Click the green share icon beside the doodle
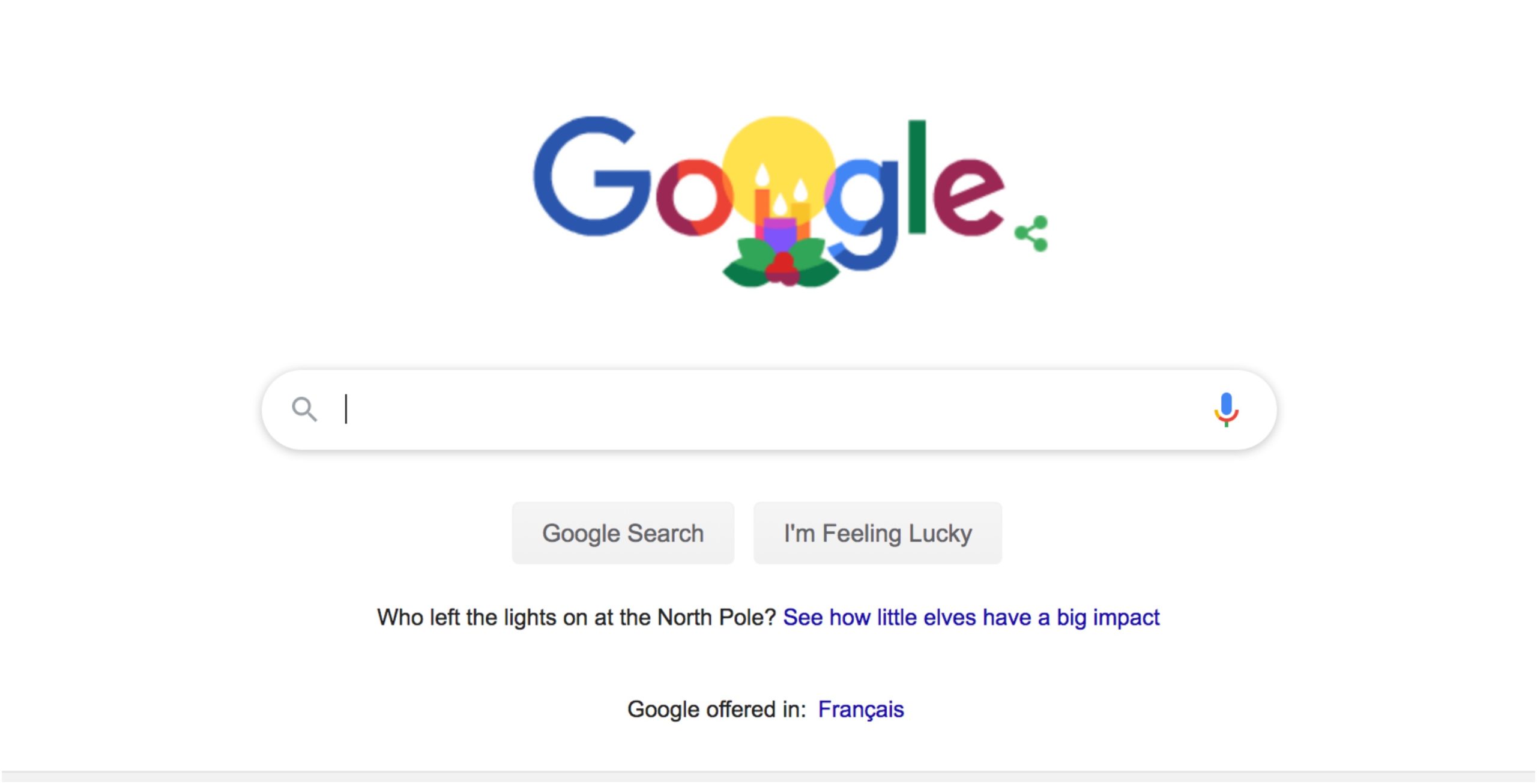1537x784 pixels. tap(1031, 234)
